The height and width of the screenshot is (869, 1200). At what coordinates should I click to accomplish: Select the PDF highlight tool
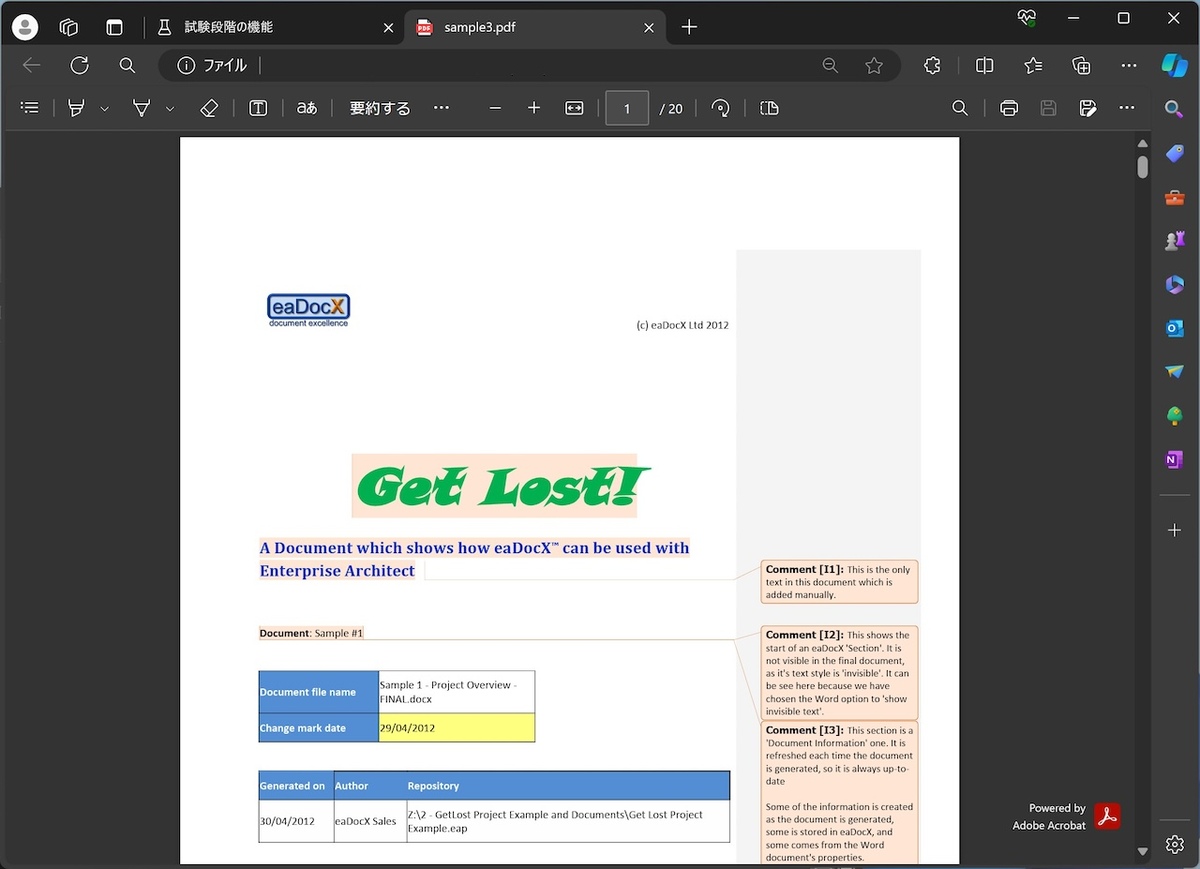point(76,108)
